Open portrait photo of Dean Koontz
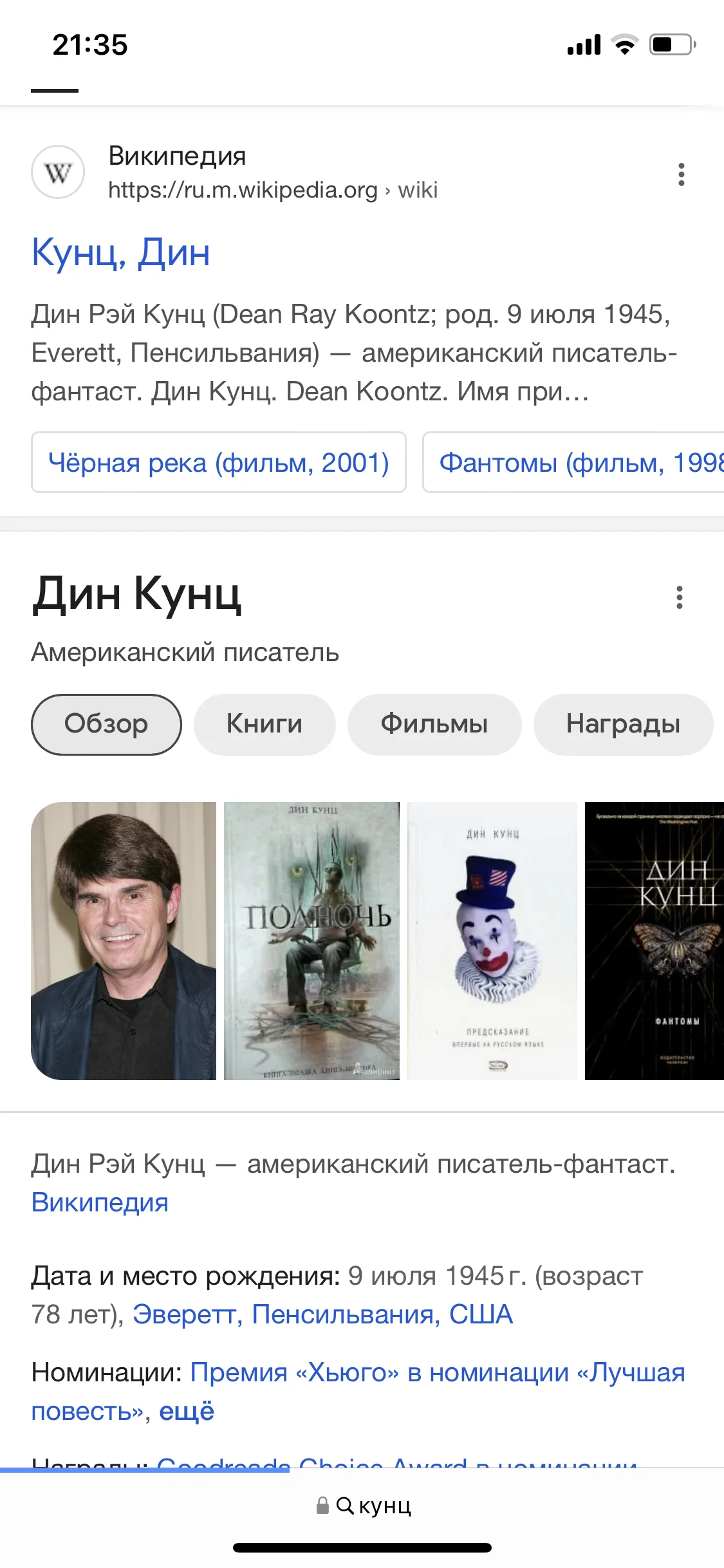The width and height of the screenshot is (724, 1568). click(124, 941)
